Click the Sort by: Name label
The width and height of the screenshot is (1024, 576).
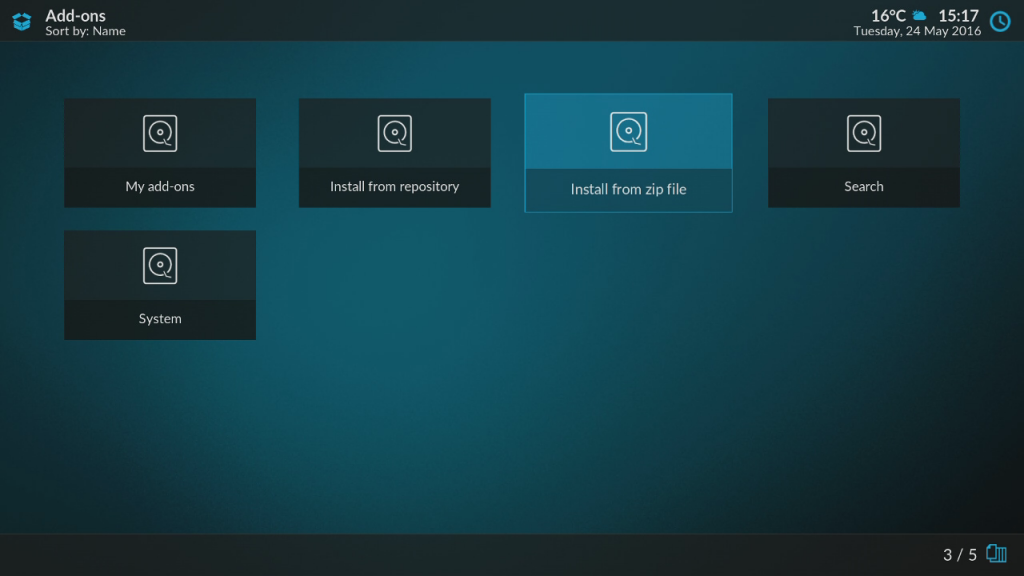[86, 31]
